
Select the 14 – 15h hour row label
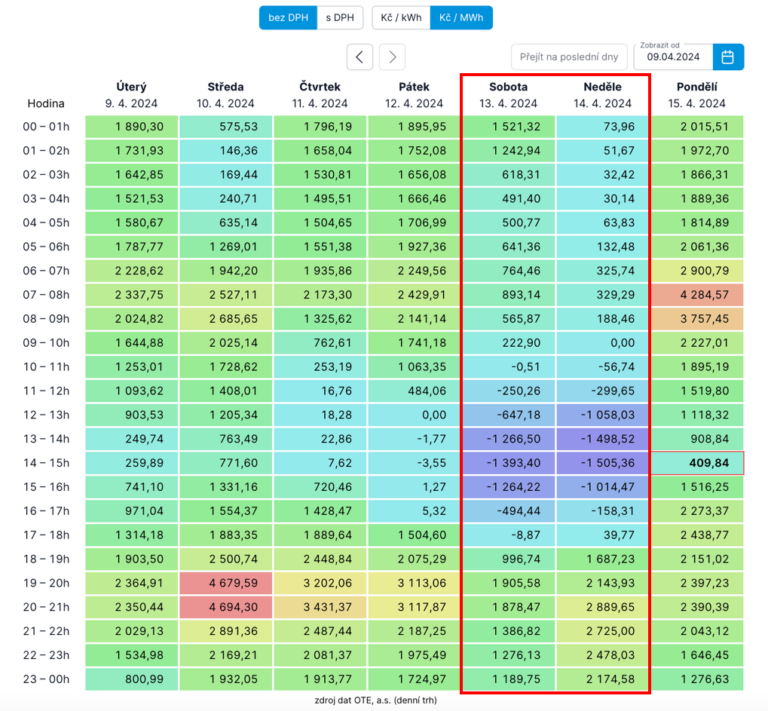[x=46, y=463]
